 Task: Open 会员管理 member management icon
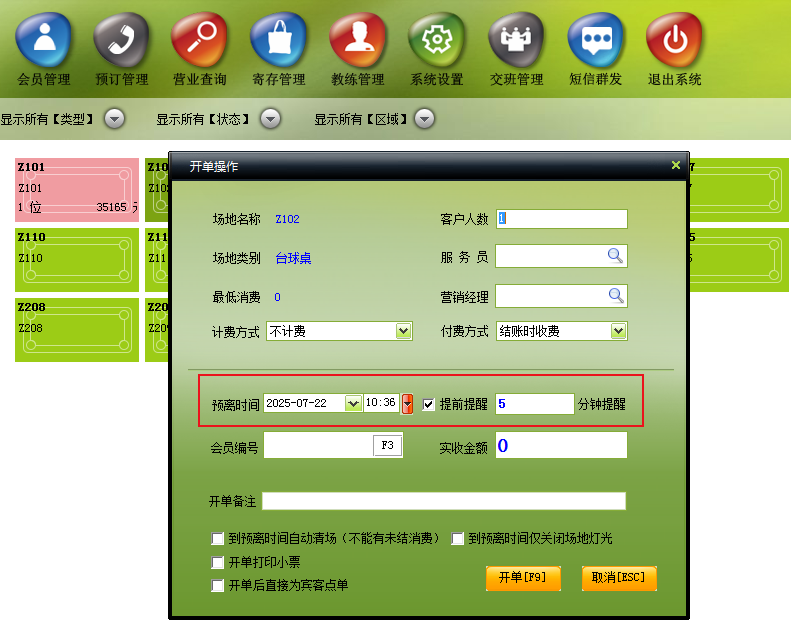coord(44,40)
